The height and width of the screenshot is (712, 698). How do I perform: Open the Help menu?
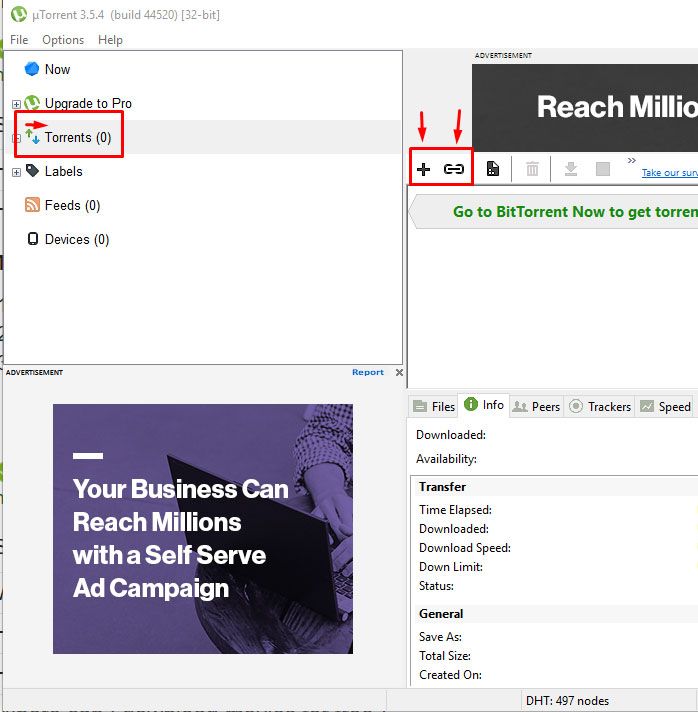tap(110, 40)
